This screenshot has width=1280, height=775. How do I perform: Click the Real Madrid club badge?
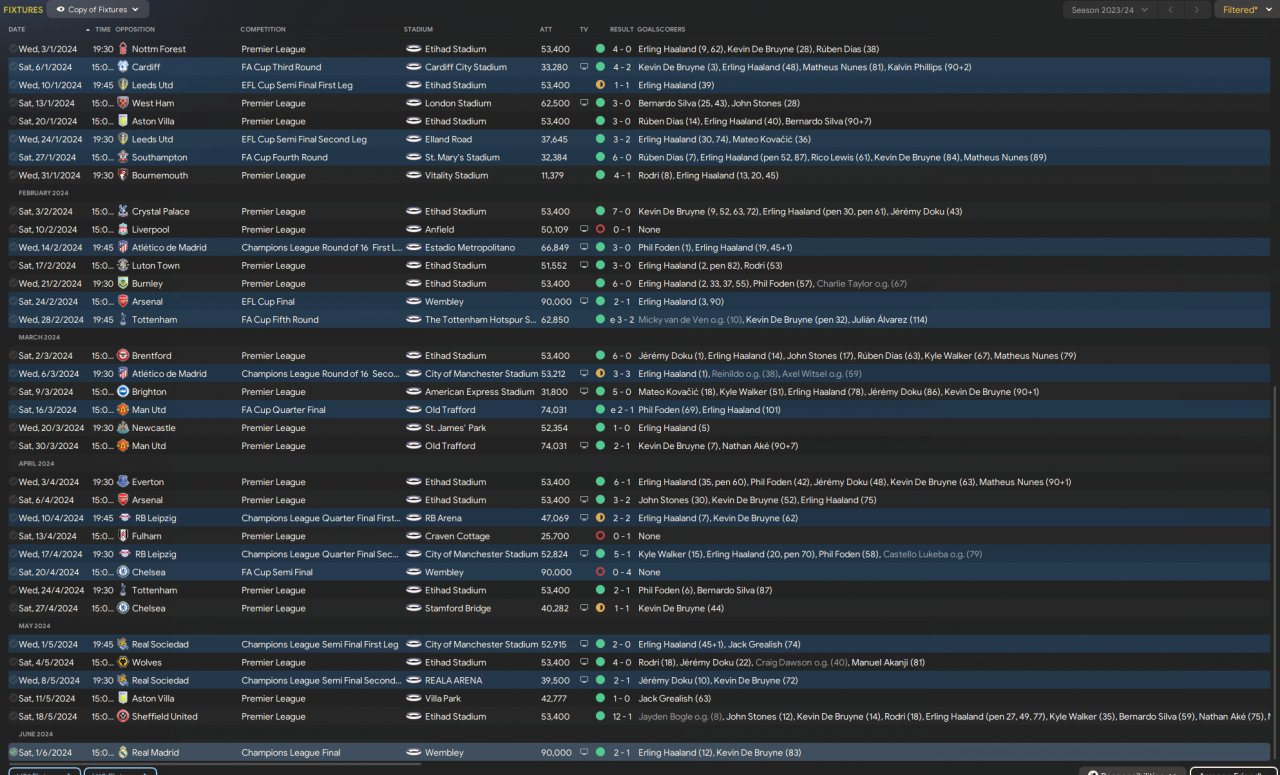(123, 752)
